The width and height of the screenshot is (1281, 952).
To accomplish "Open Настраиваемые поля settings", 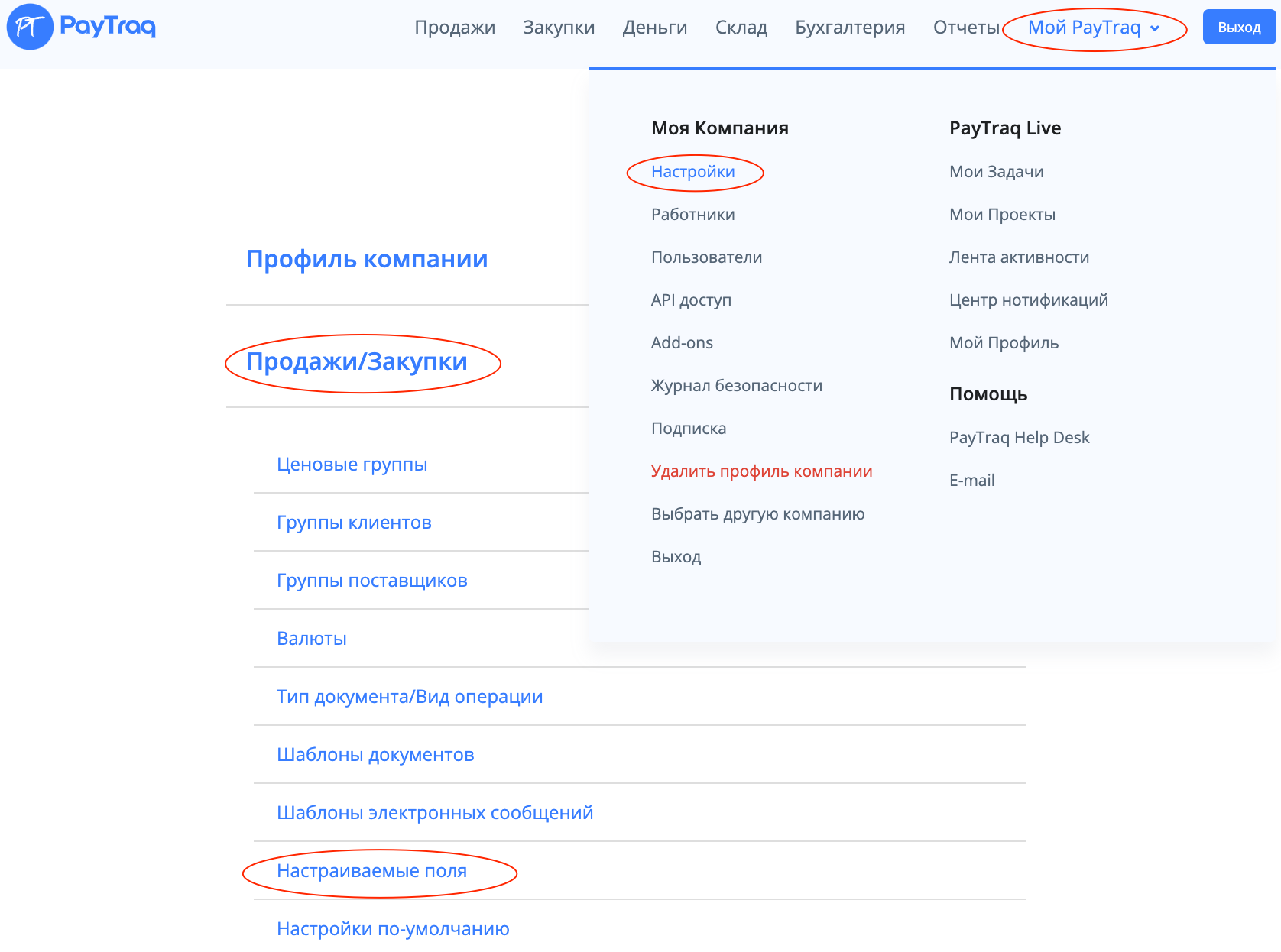I will (x=371, y=871).
